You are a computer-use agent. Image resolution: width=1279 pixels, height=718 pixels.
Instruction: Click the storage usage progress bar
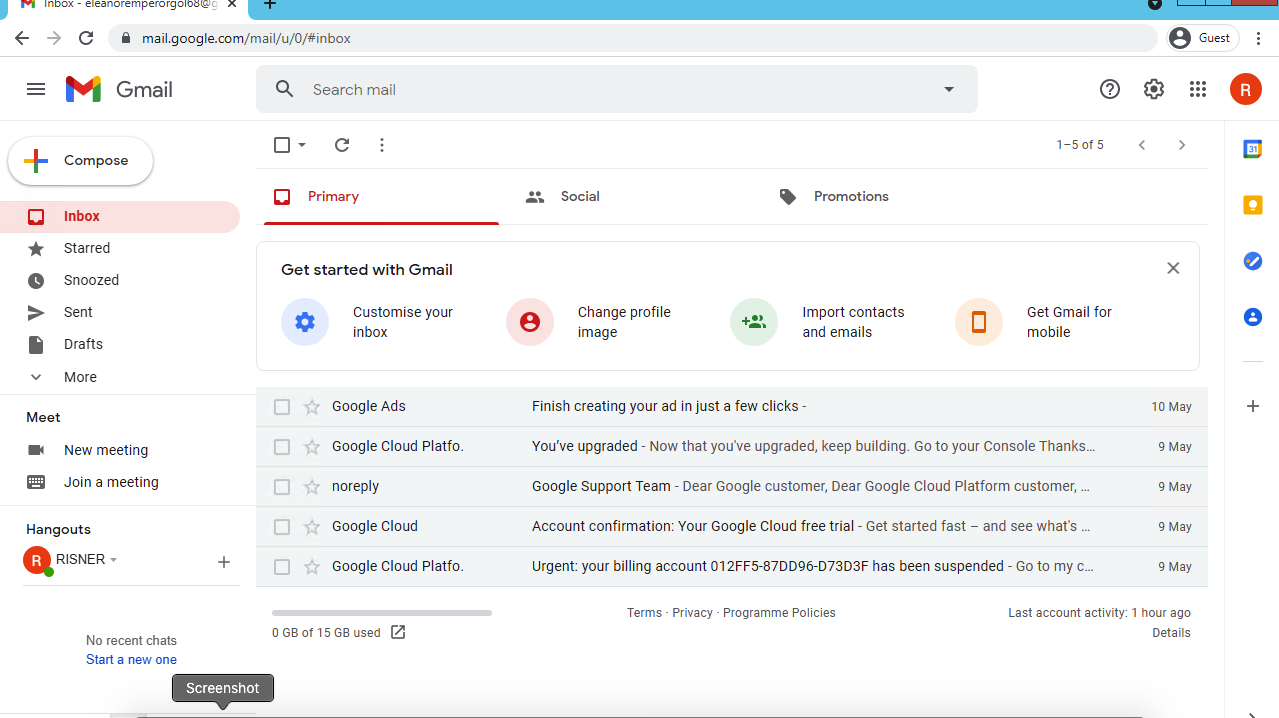point(382,613)
